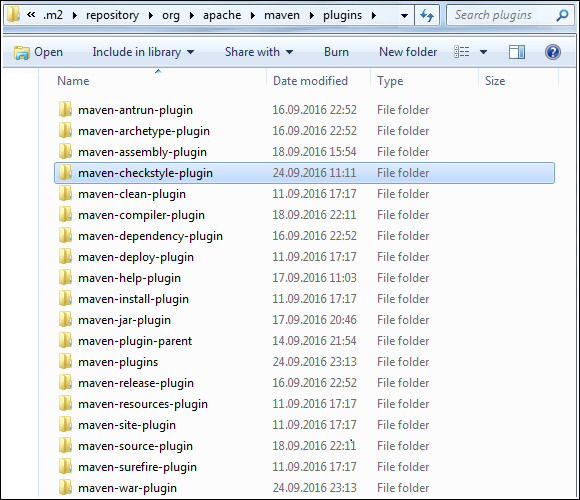Click maven-help-plugin folder icon
The height and width of the screenshot is (500, 580).
point(65,278)
